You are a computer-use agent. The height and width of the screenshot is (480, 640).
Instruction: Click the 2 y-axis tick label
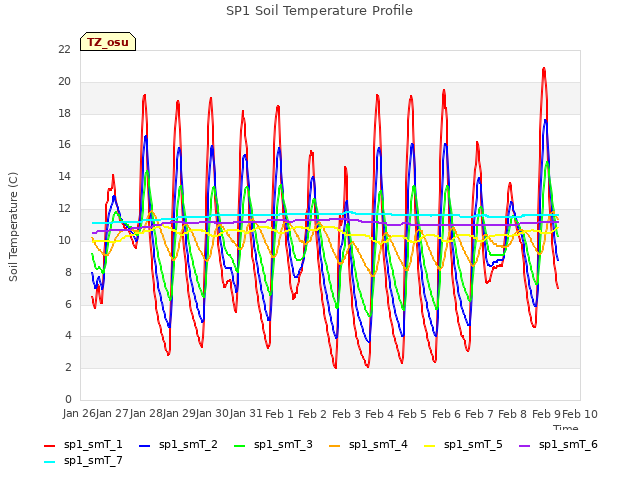coord(68,367)
